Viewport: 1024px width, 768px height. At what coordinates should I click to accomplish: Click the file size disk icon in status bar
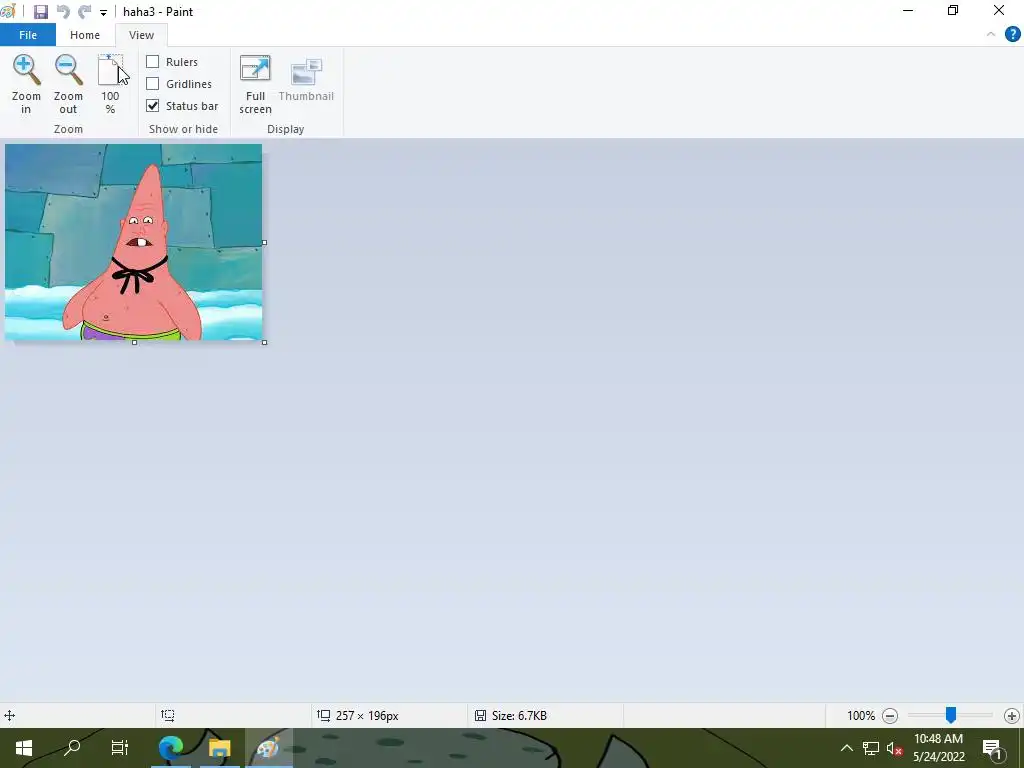(480, 716)
